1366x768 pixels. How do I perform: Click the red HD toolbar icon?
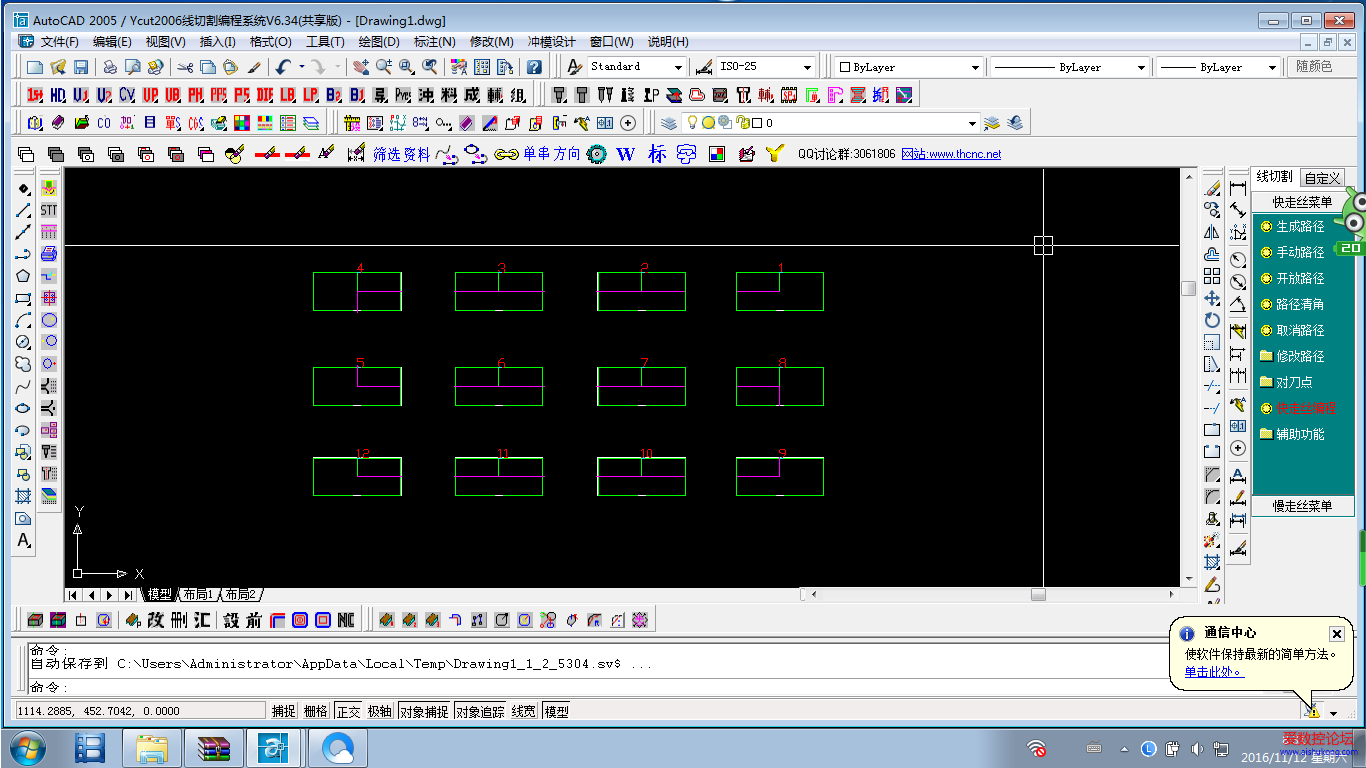(58, 95)
